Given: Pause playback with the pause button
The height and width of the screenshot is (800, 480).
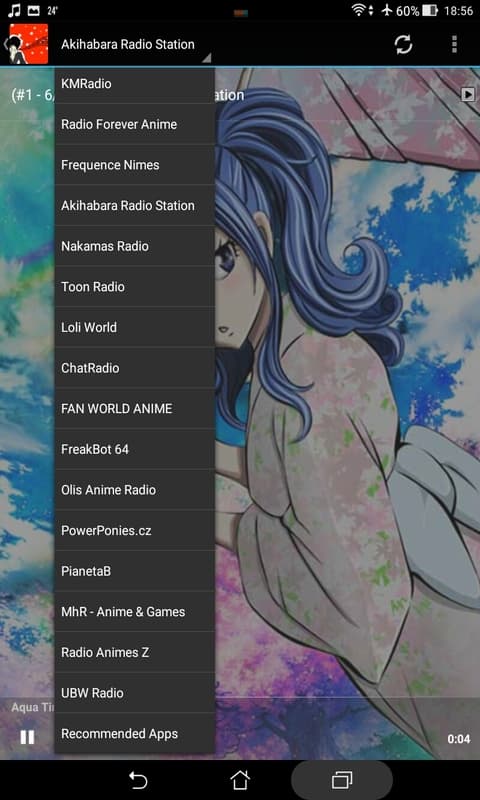Looking at the screenshot, I should click(27, 737).
